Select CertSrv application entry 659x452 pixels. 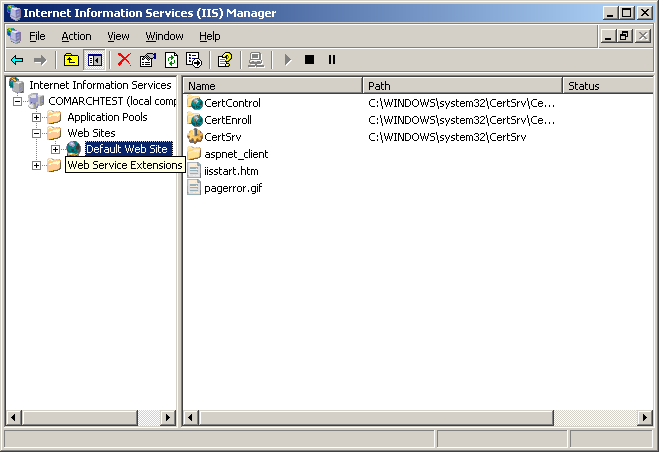[x=223, y=137]
